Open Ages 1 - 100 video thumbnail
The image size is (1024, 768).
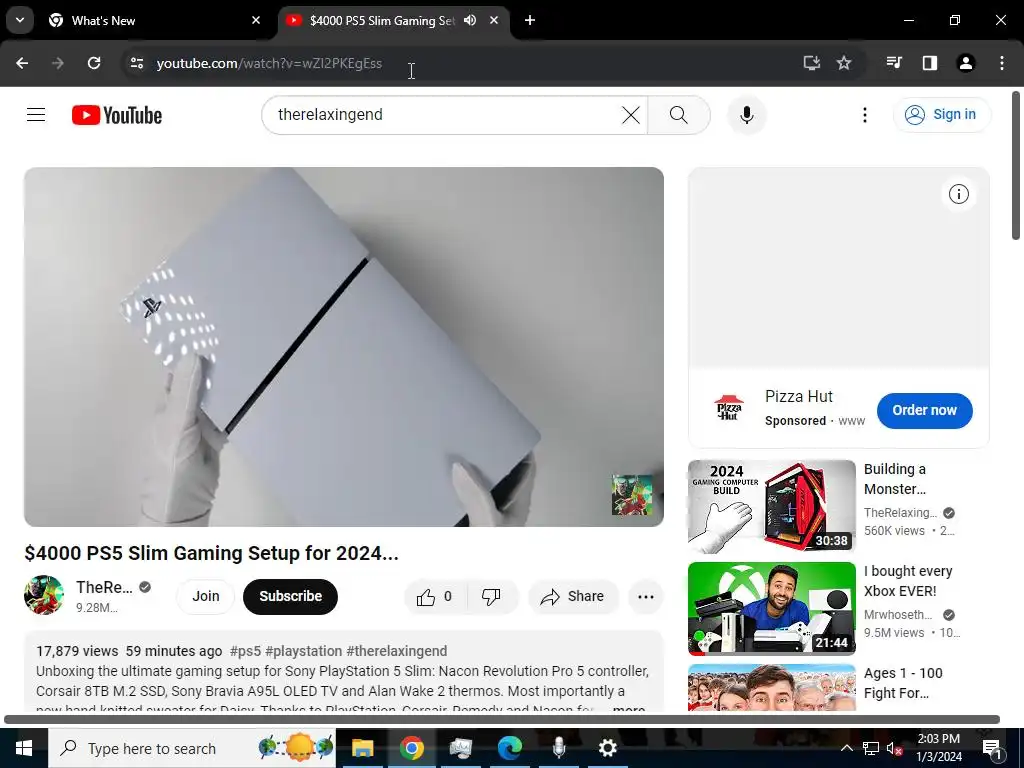pyautogui.click(x=771, y=687)
